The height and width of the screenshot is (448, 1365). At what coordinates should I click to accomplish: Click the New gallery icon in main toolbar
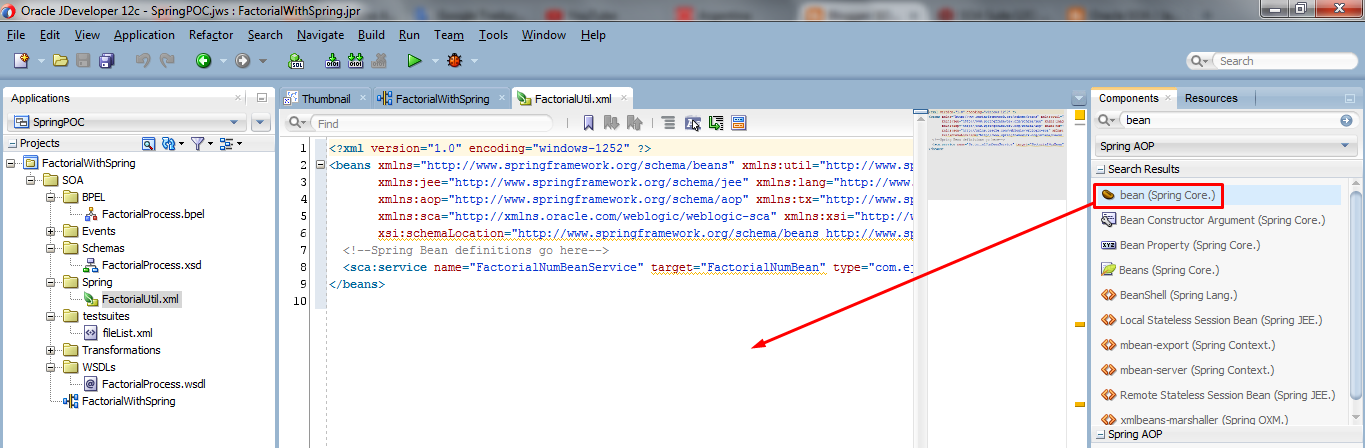22,61
